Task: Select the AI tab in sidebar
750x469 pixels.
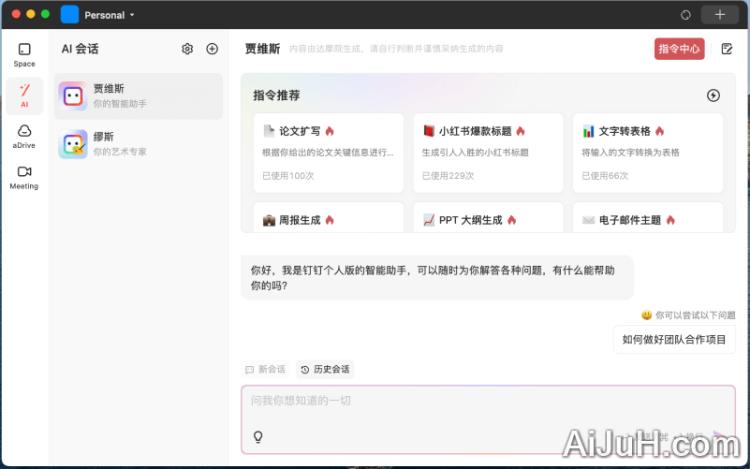Action: point(24,95)
